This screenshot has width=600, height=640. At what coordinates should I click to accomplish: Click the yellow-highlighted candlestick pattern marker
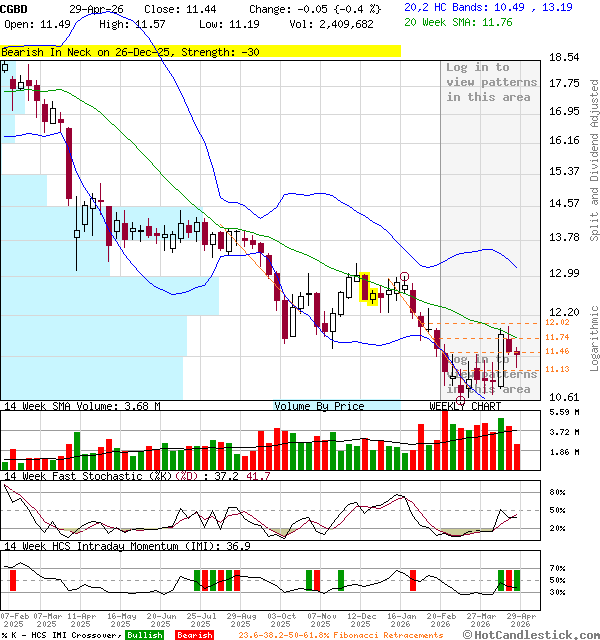point(365,288)
